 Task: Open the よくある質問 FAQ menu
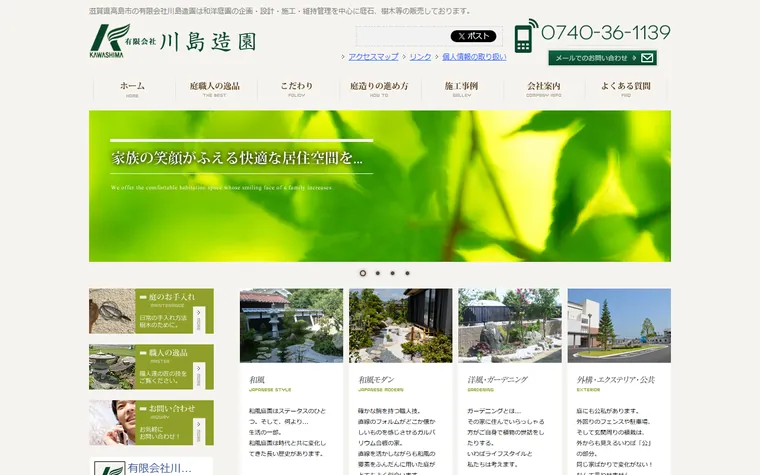point(626,89)
